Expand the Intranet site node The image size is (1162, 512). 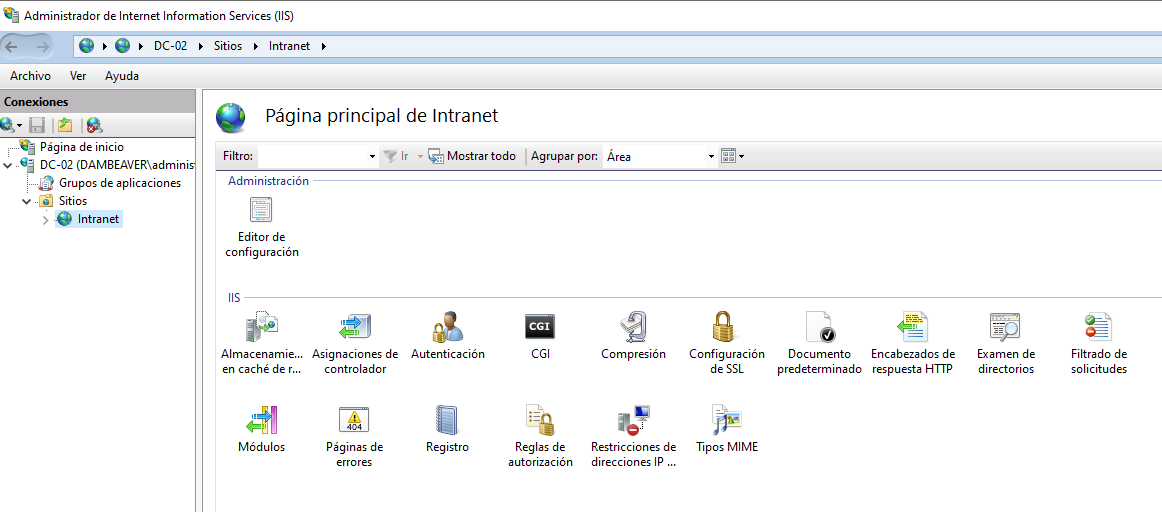[x=46, y=219]
